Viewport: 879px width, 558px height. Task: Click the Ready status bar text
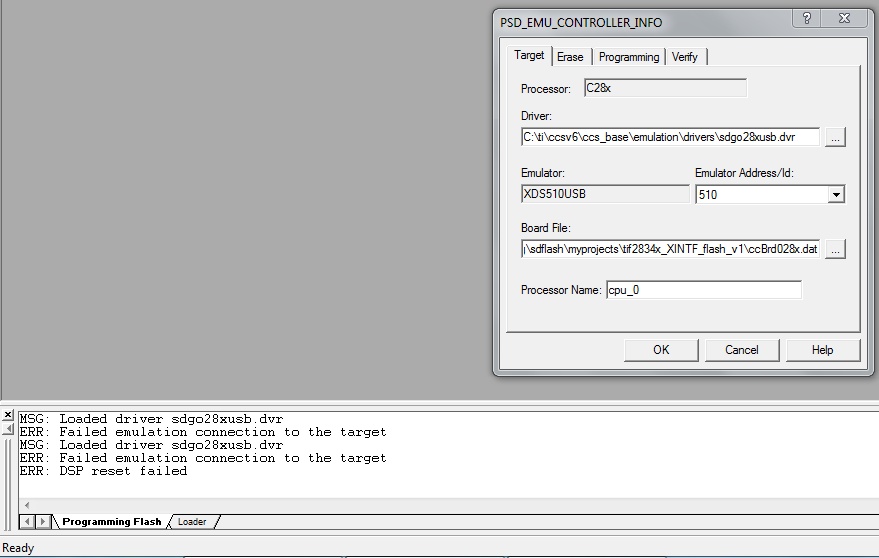tap(18, 548)
